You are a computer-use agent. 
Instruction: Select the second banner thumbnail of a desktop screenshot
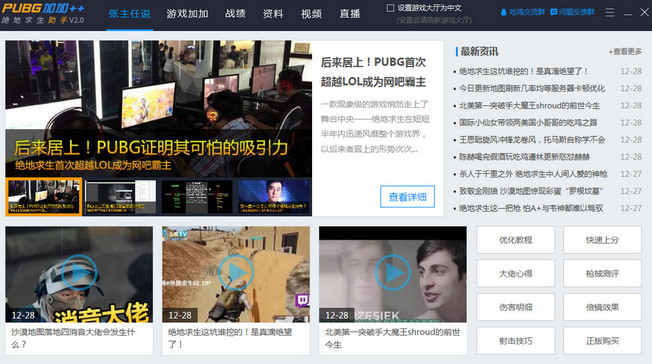[121, 197]
